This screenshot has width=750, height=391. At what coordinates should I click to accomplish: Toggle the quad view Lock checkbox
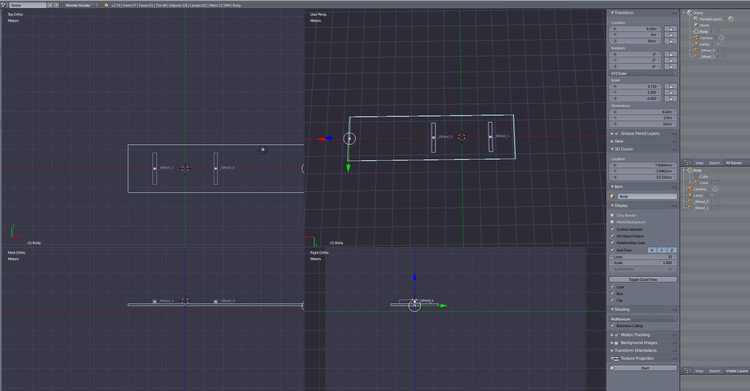[x=612, y=287]
